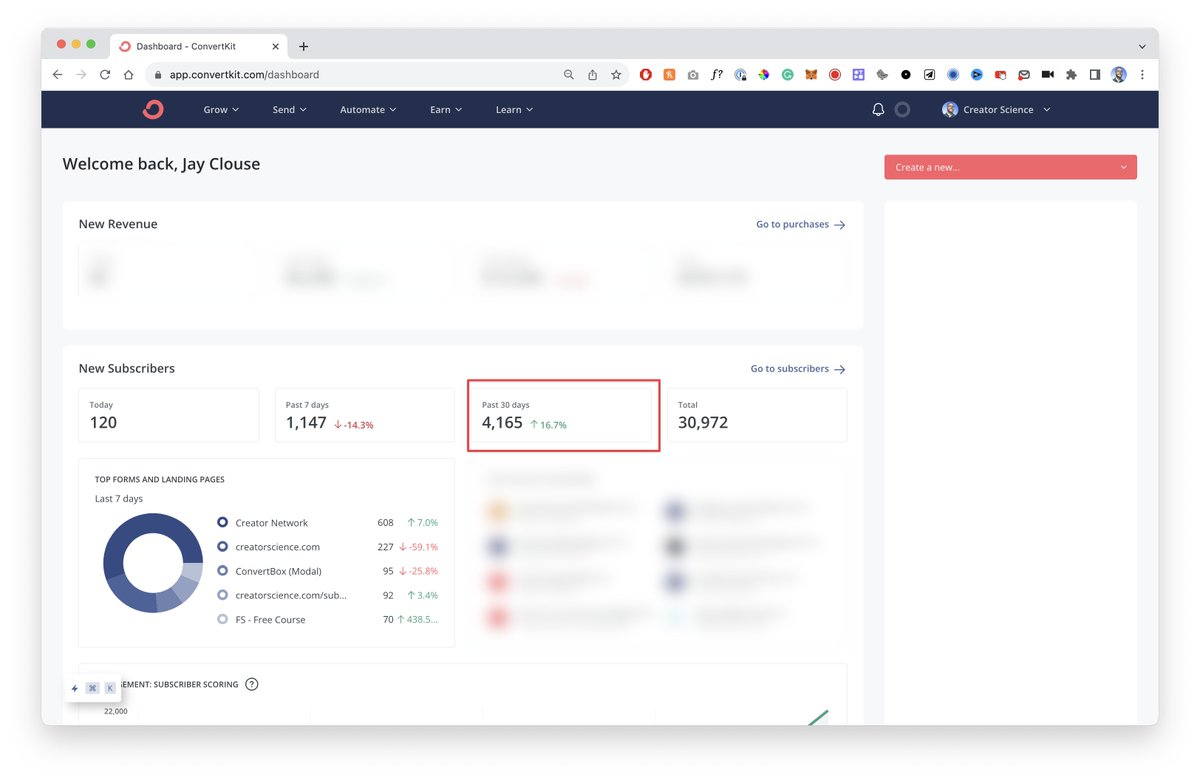Open a new browser tab
1200x780 pixels.
point(304,46)
